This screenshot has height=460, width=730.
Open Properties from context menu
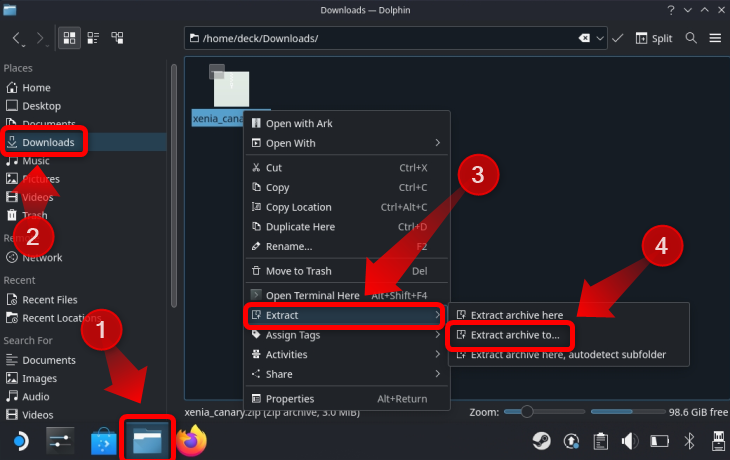pos(347,399)
